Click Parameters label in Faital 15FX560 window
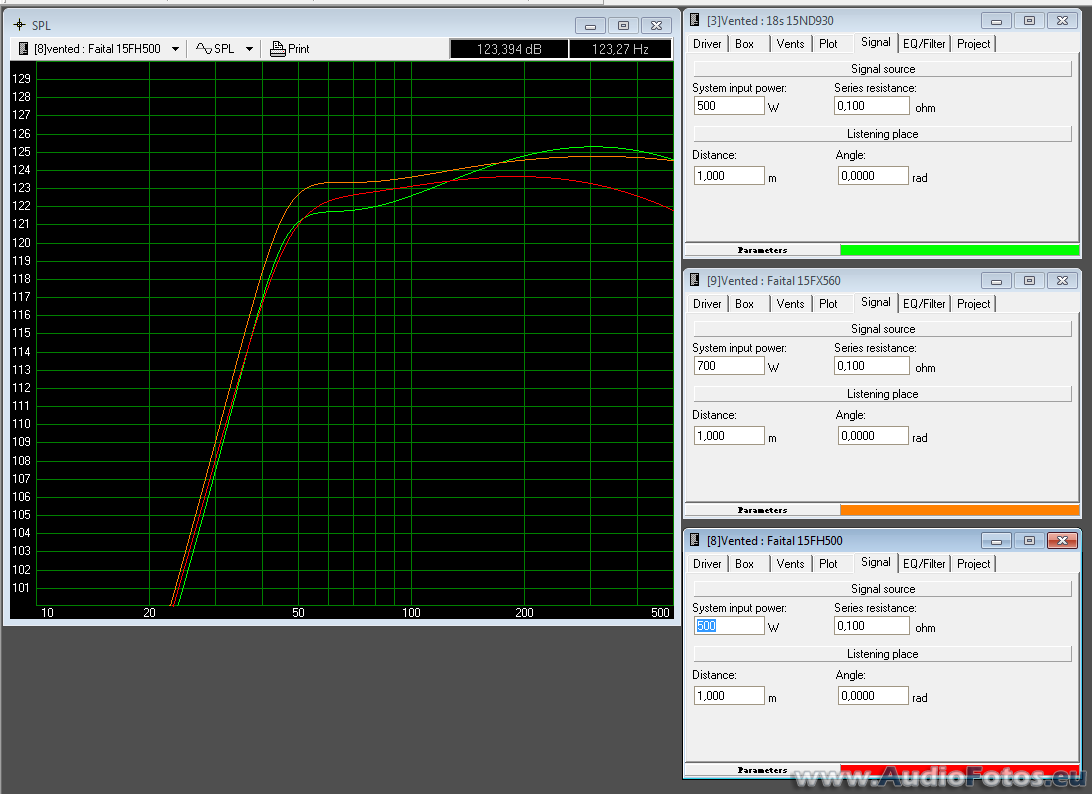Image resolution: width=1092 pixels, height=794 pixels. [762, 510]
